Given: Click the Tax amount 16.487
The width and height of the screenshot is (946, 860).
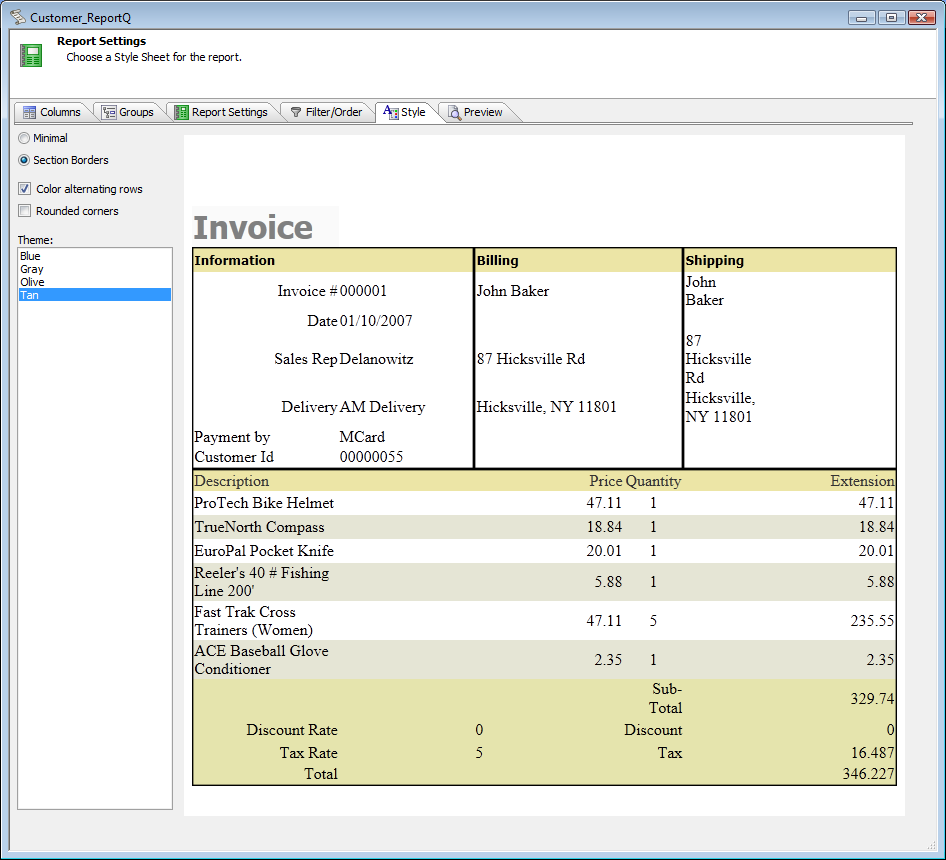Looking at the screenshot, I should (872, 753).
